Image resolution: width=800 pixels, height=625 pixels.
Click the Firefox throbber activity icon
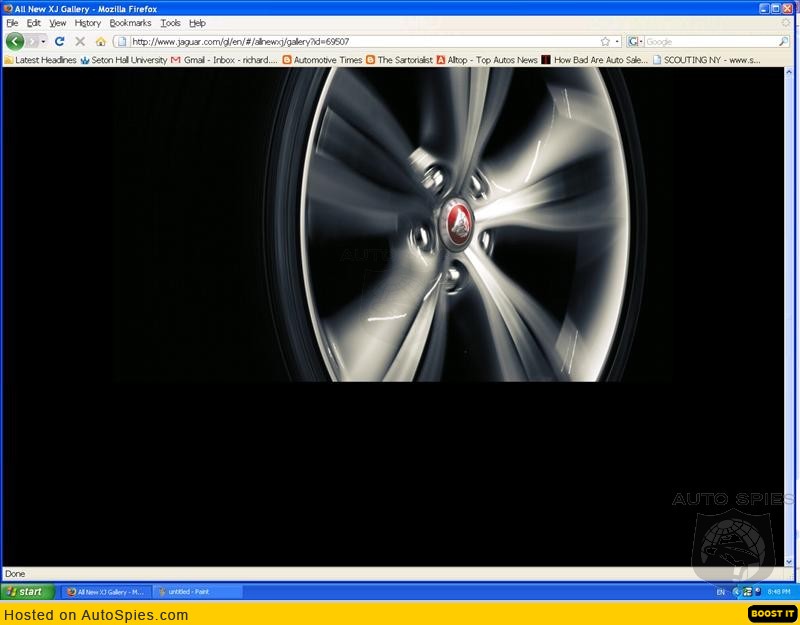point(786,23)
